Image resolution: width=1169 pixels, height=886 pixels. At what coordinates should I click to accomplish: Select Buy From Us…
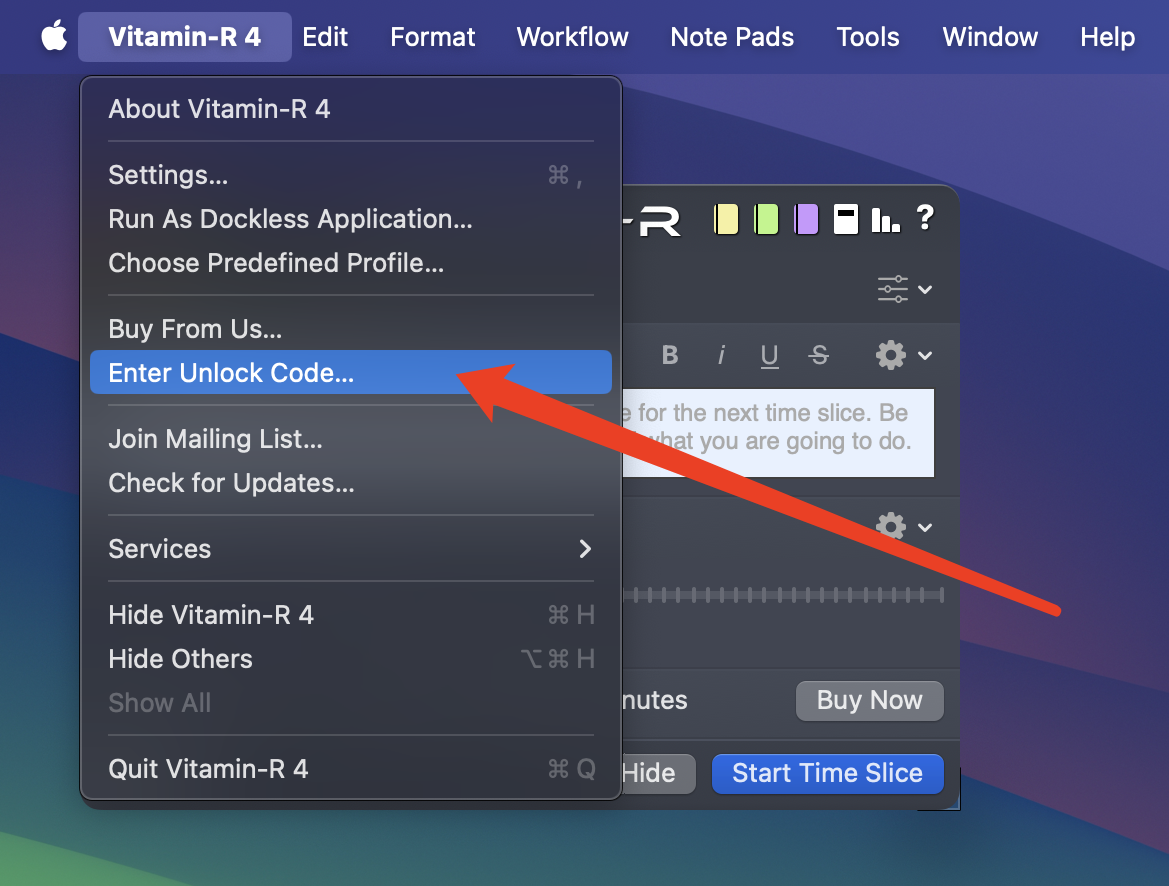350,328
